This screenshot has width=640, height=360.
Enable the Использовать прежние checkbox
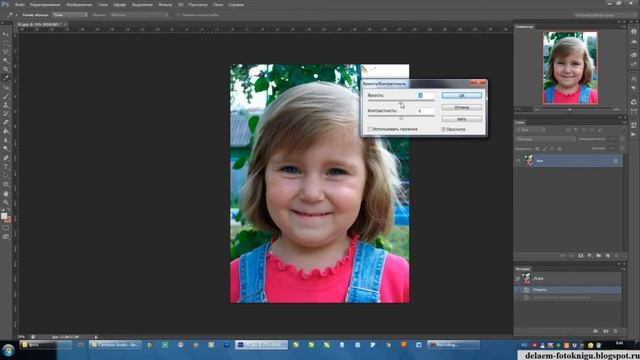pyautogui.click(x=370, y=129)
